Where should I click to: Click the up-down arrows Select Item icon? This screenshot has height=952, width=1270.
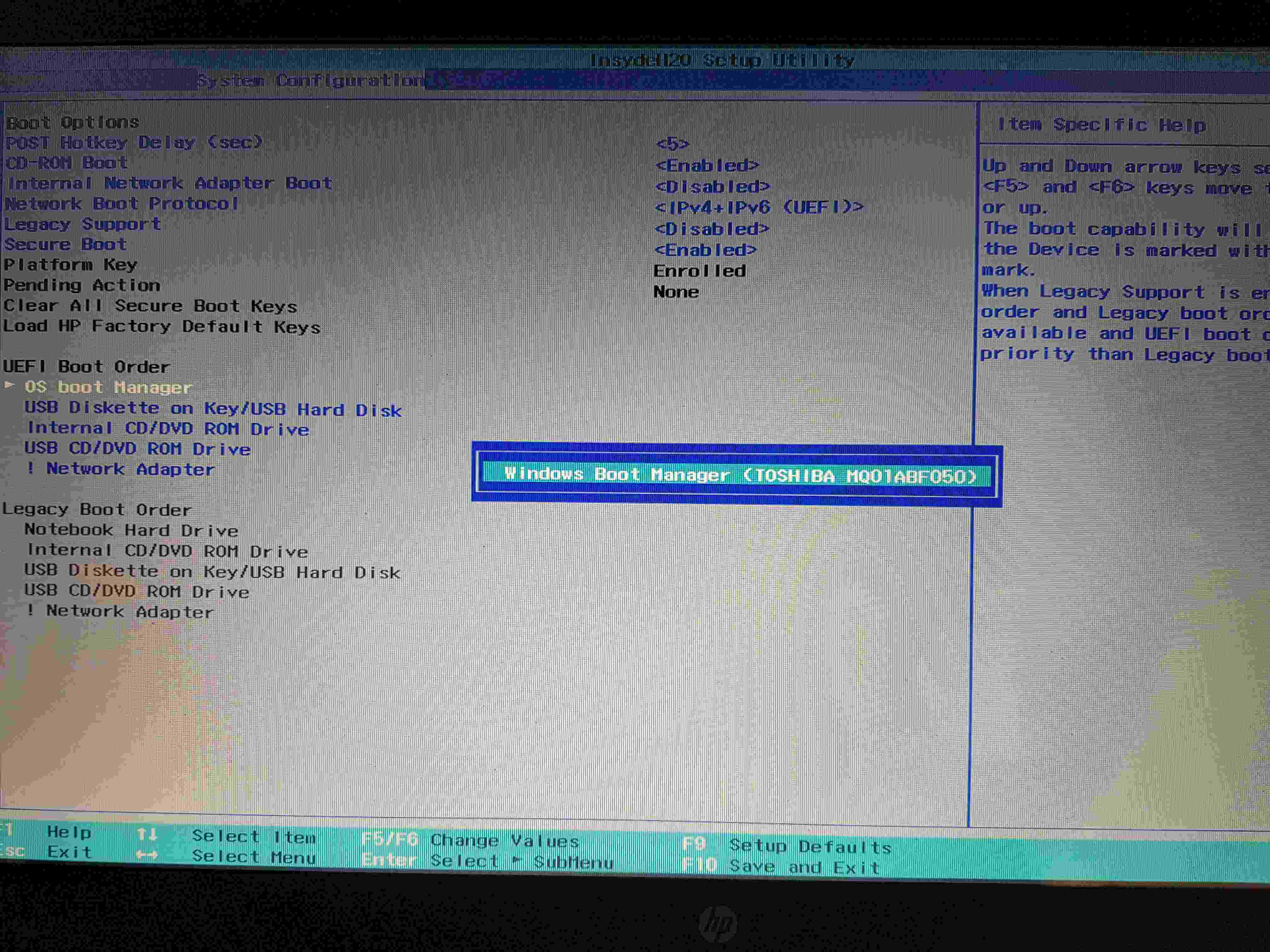click(147, 834)
